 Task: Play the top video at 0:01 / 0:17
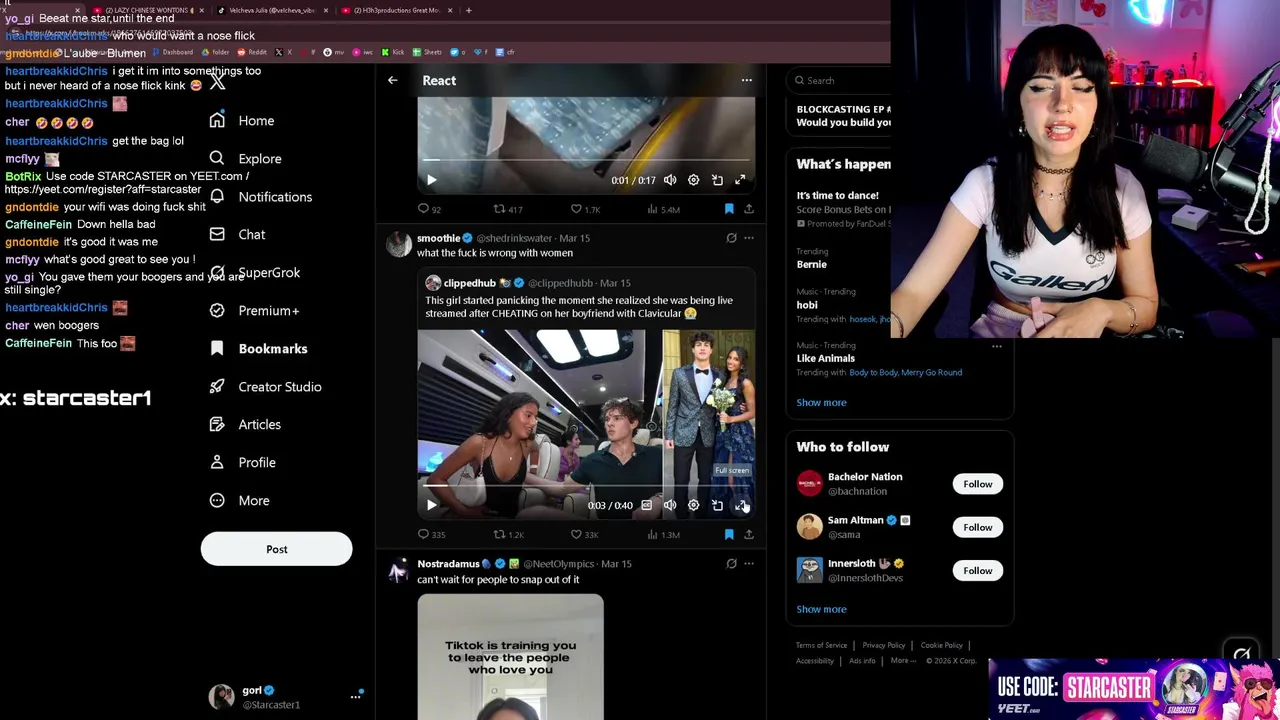tap(431, 180)
